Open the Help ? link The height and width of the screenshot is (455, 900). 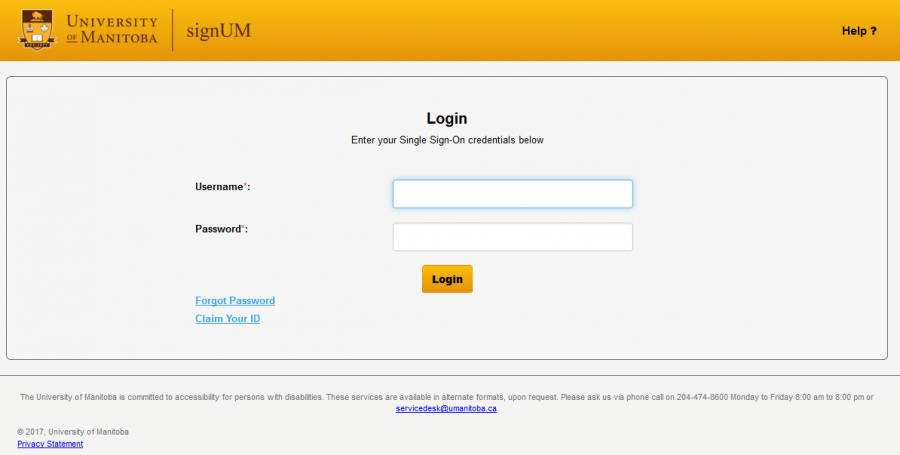(858, 31)
